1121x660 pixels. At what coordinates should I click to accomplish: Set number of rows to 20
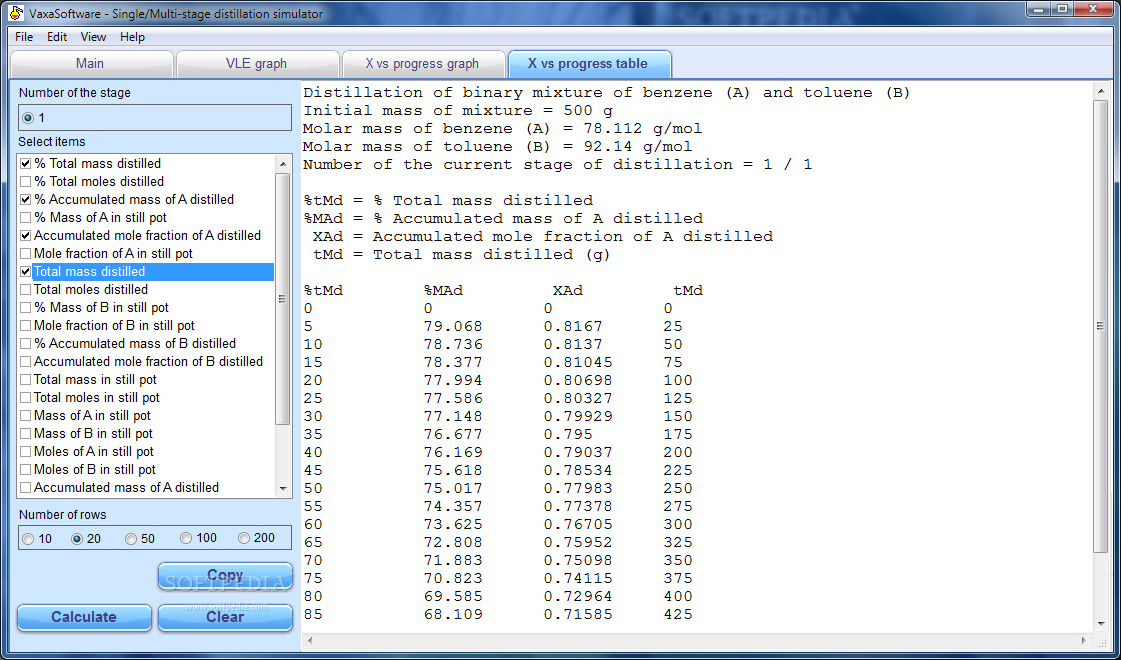point(76,539)
